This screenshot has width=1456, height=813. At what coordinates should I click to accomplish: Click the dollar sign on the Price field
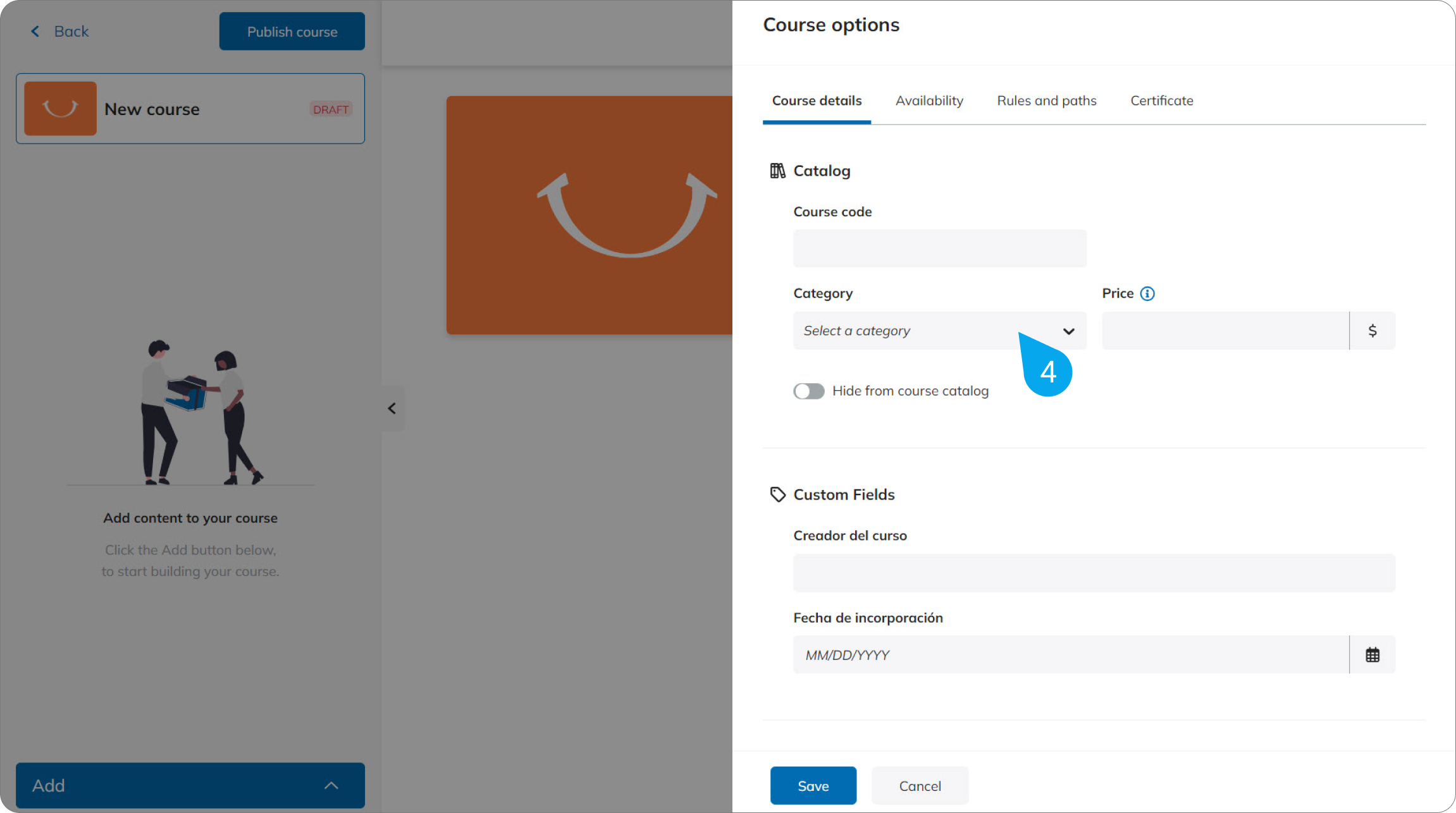tap(1373, 330)
